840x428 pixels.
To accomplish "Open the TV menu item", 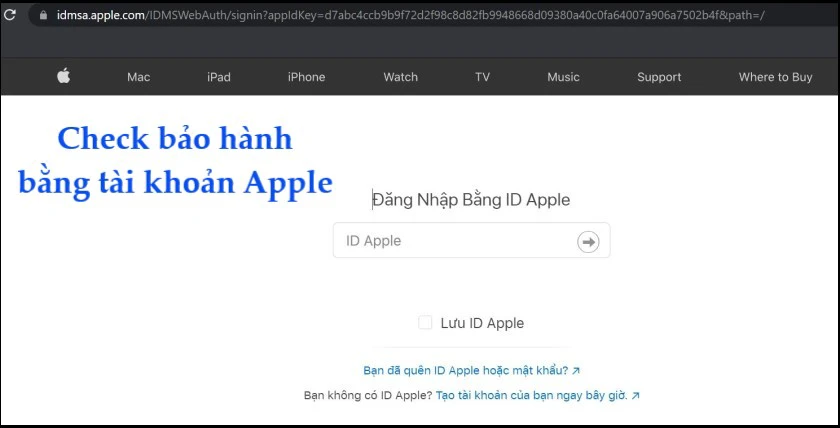I will pyautogui.click(x=482, y=77).
